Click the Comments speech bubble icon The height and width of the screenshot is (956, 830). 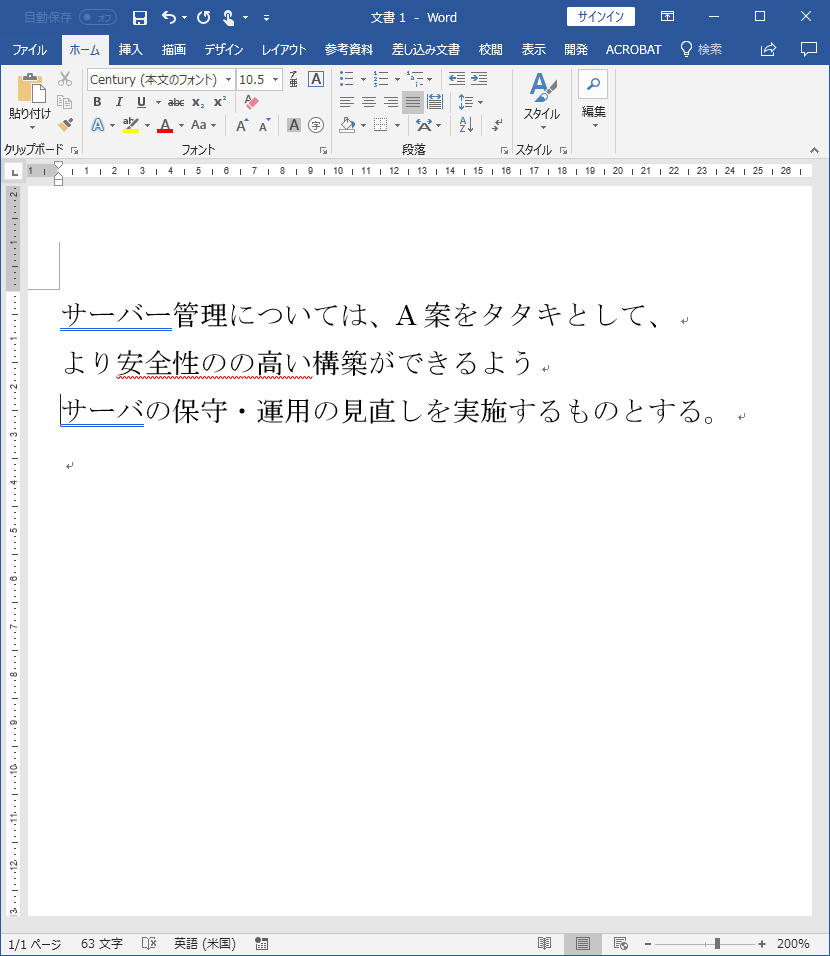click(809, 49)
